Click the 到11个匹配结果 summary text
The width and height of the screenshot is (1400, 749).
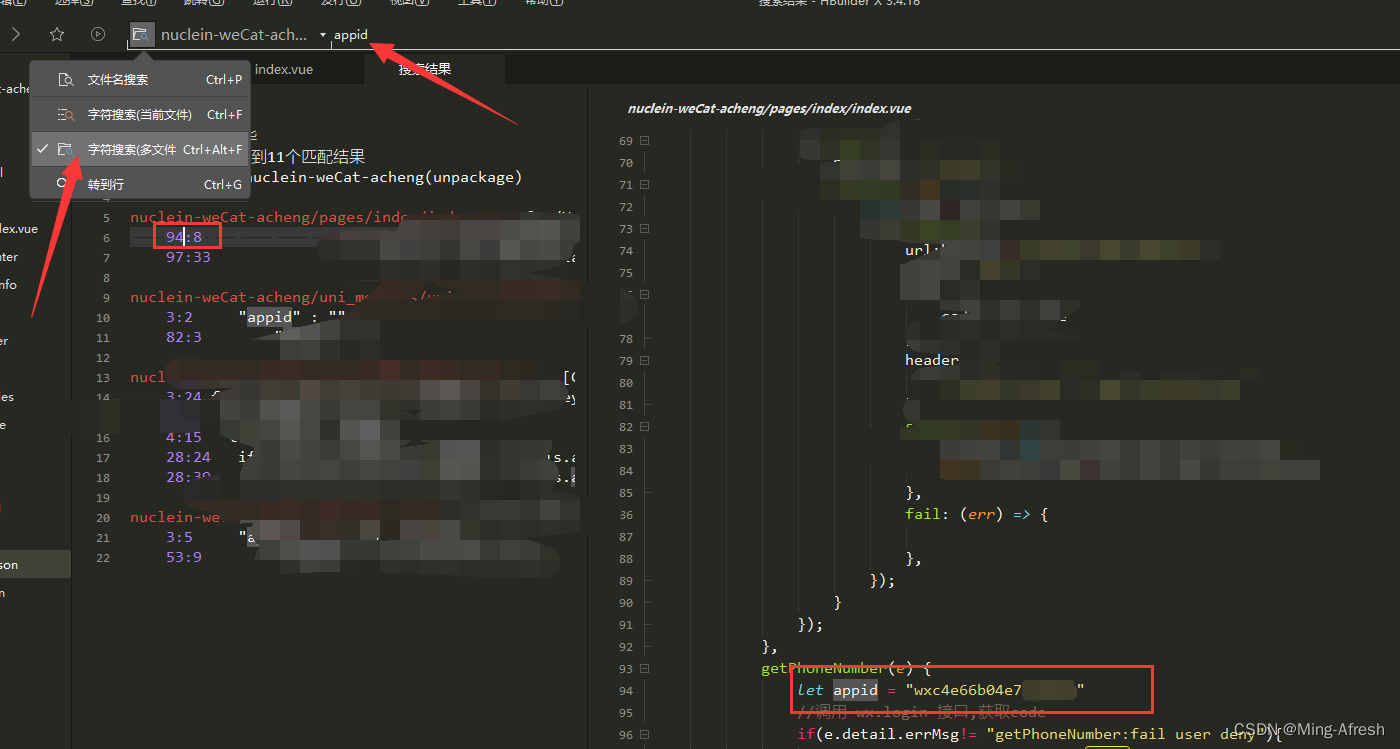tap(308, 157)
